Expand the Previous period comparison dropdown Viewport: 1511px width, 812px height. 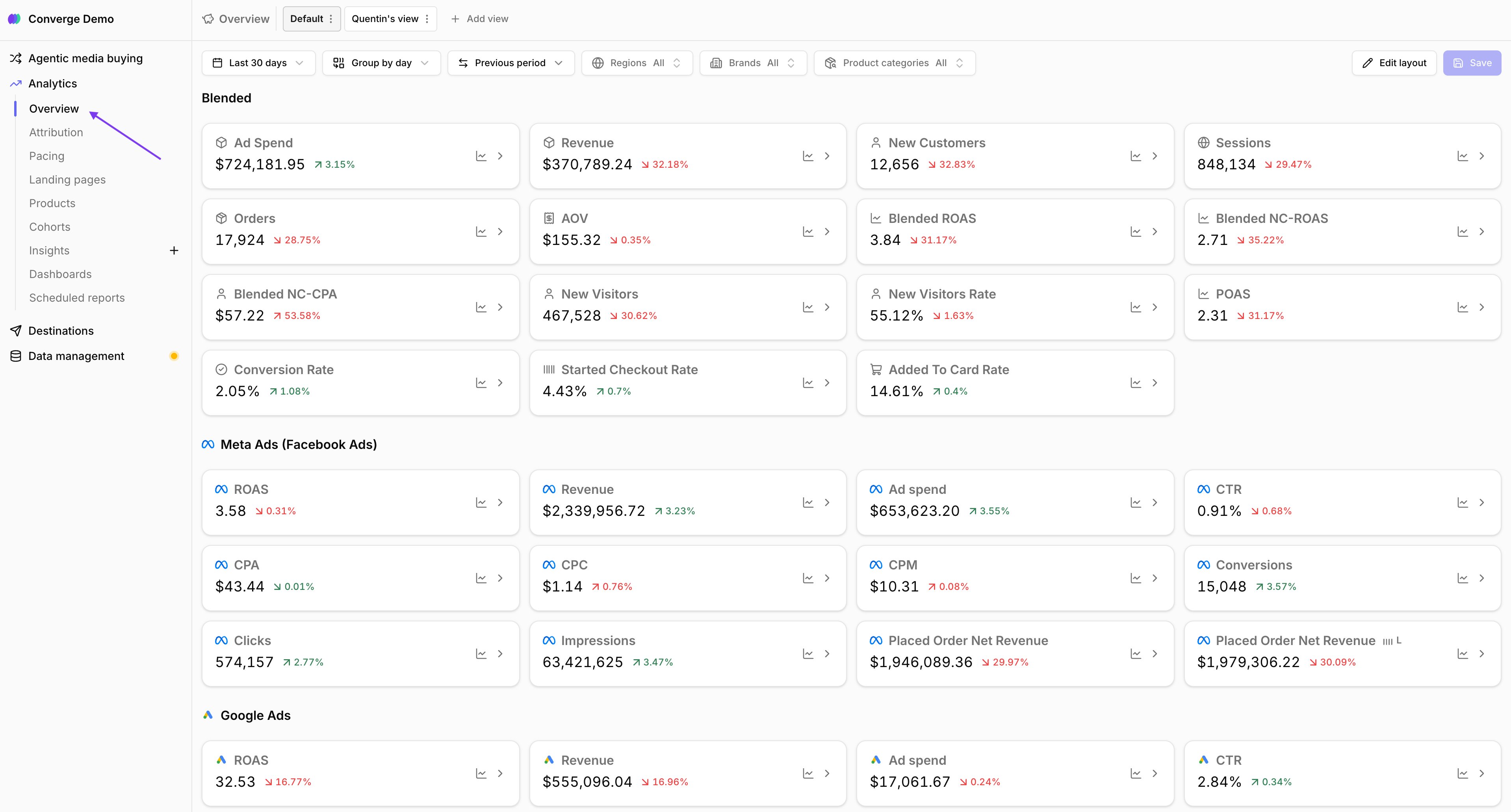pos(511,63)
